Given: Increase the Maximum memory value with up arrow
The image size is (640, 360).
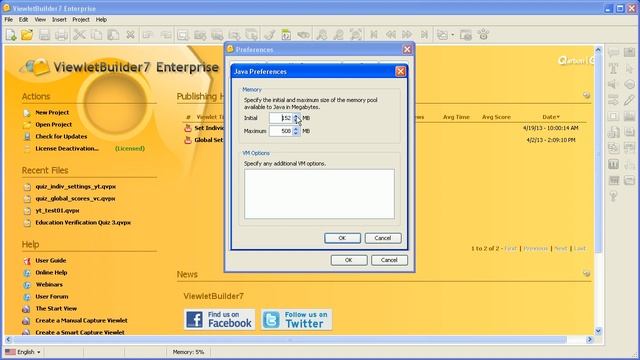Looking at the screenshot, I should coord(296,129).
